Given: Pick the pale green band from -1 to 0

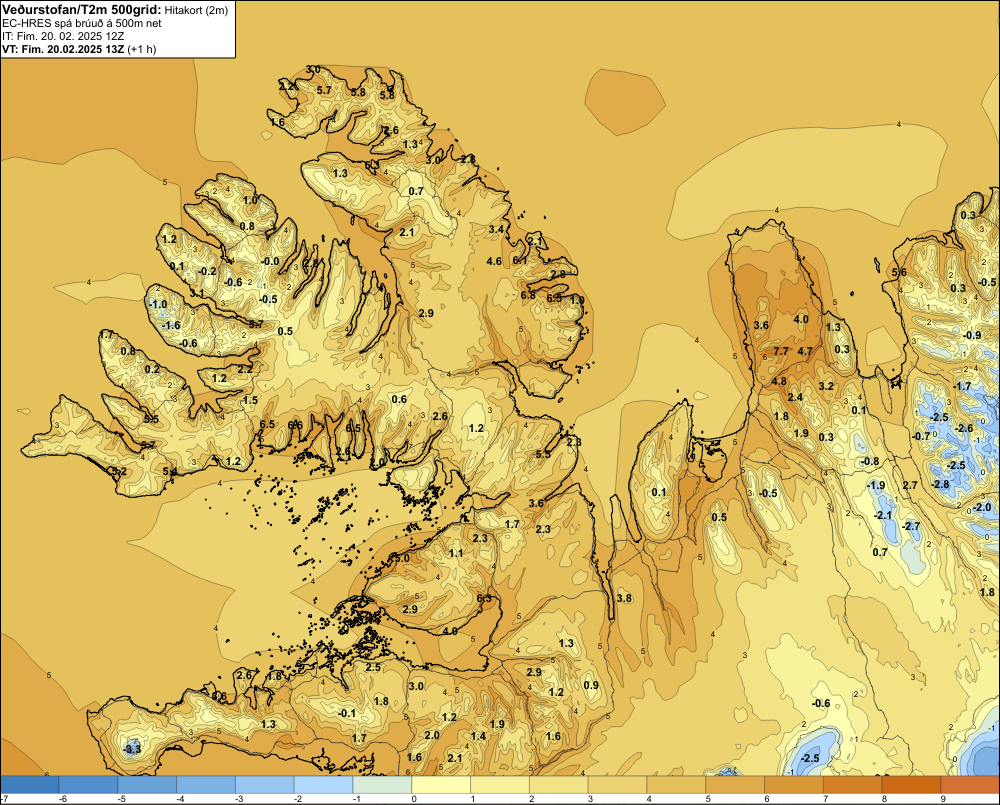Looking at the screenshot, I should [x=382, y=785].
